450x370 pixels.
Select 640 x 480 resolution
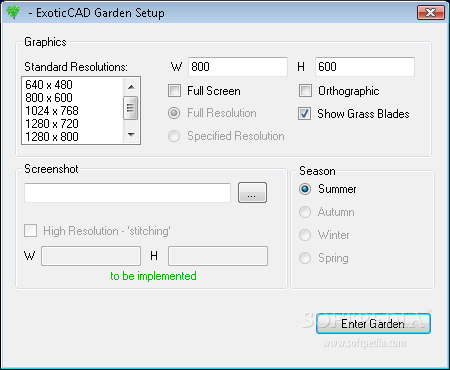pos(49,85)
